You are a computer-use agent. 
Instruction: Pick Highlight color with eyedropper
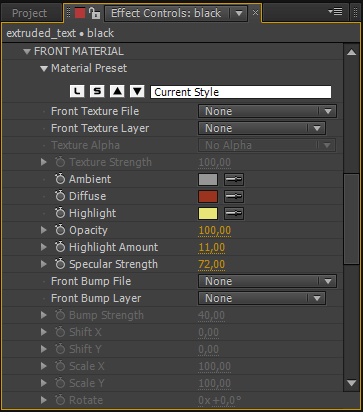pos(234,213)
